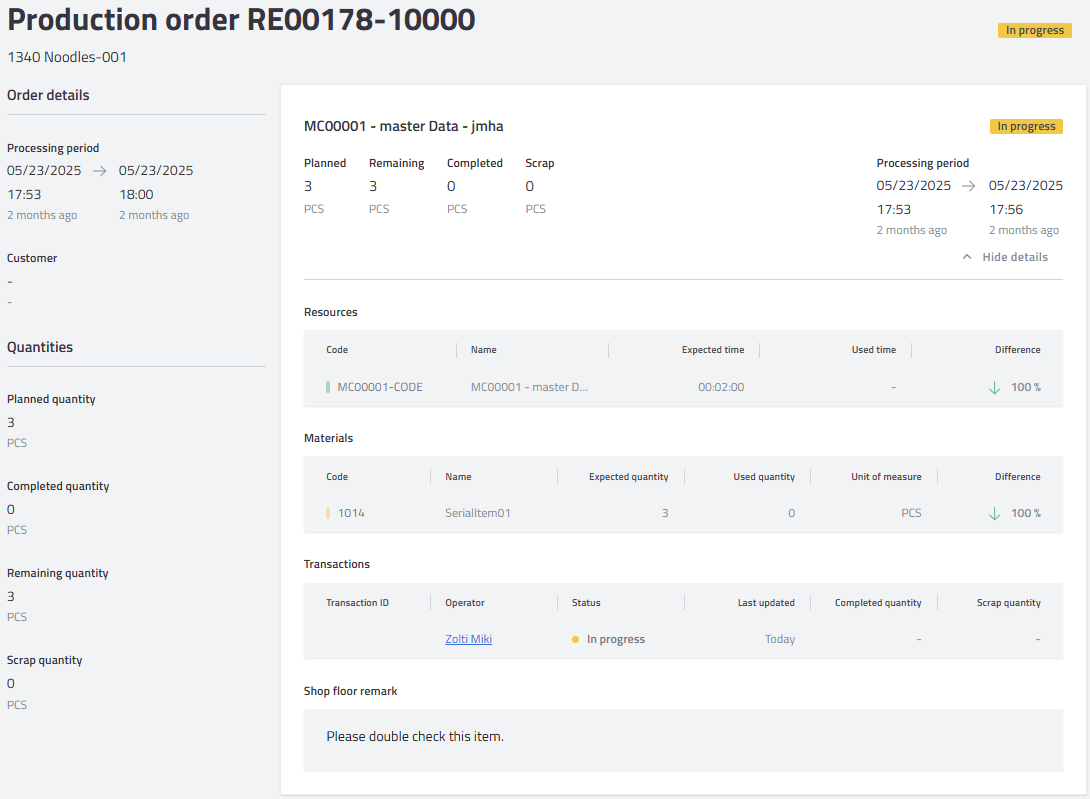
Task: Select the green decrease arrow in Resources difference
Action: click(994, 387)
